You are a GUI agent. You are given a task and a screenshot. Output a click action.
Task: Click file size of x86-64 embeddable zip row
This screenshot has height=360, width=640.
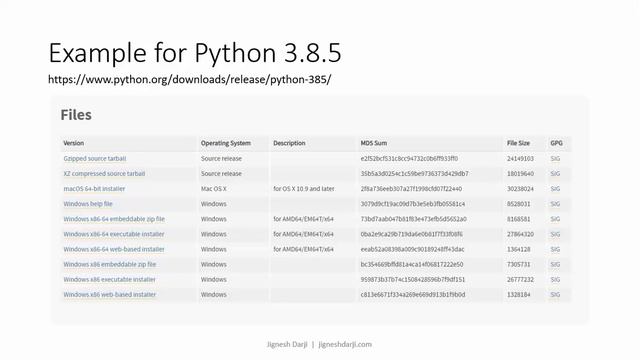tap(519, 219)
